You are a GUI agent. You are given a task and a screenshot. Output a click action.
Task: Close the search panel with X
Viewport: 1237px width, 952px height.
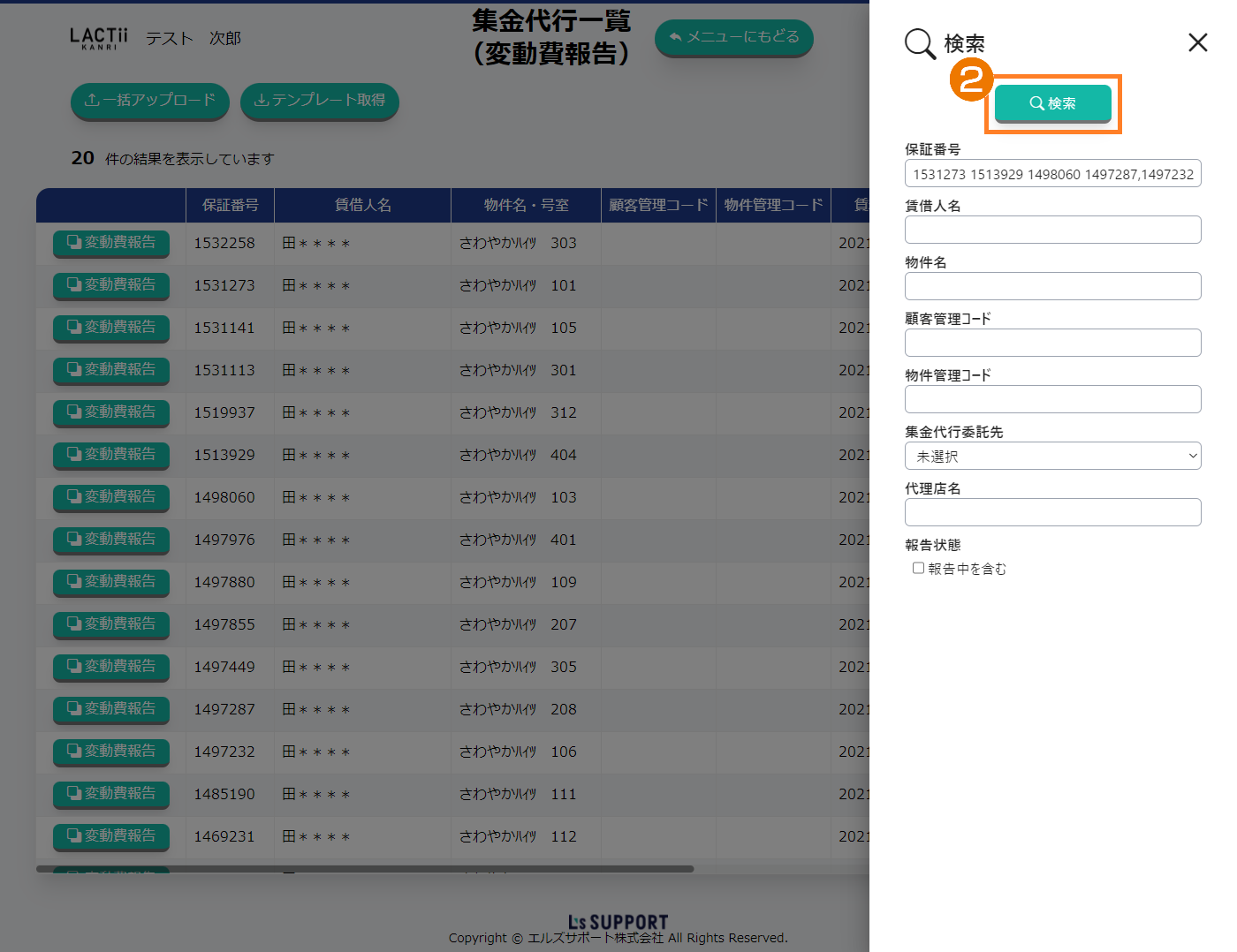point(1197,42)
